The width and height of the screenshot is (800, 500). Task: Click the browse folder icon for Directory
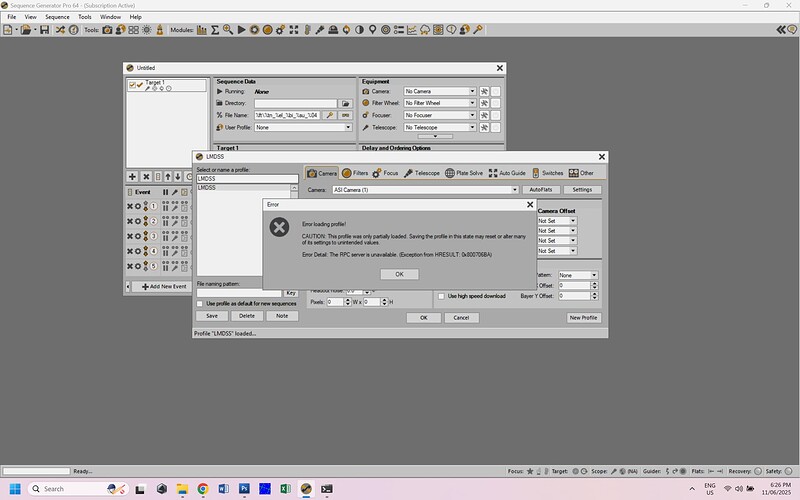[346, 104]
